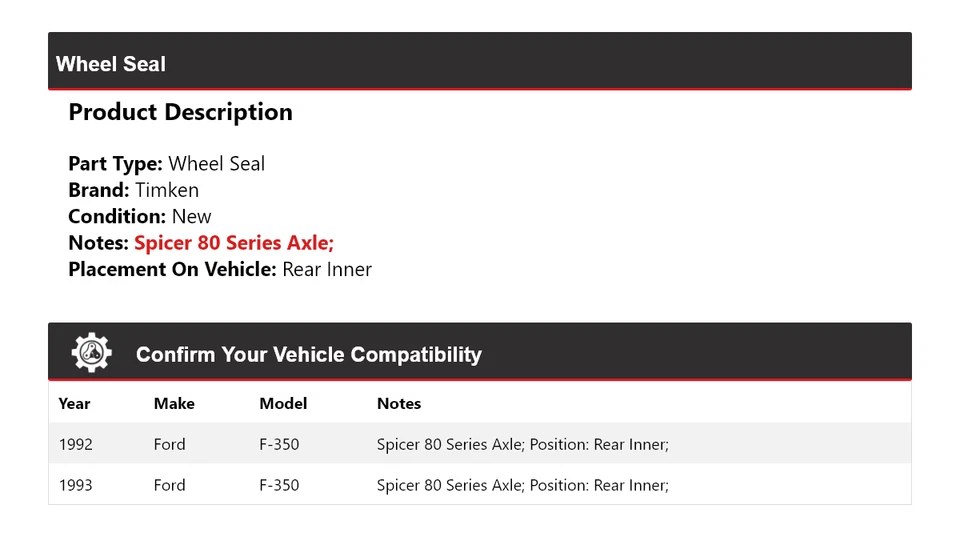Click F-350 in the 1993 row
Screen dimensions: 960x537
point(279,485)
